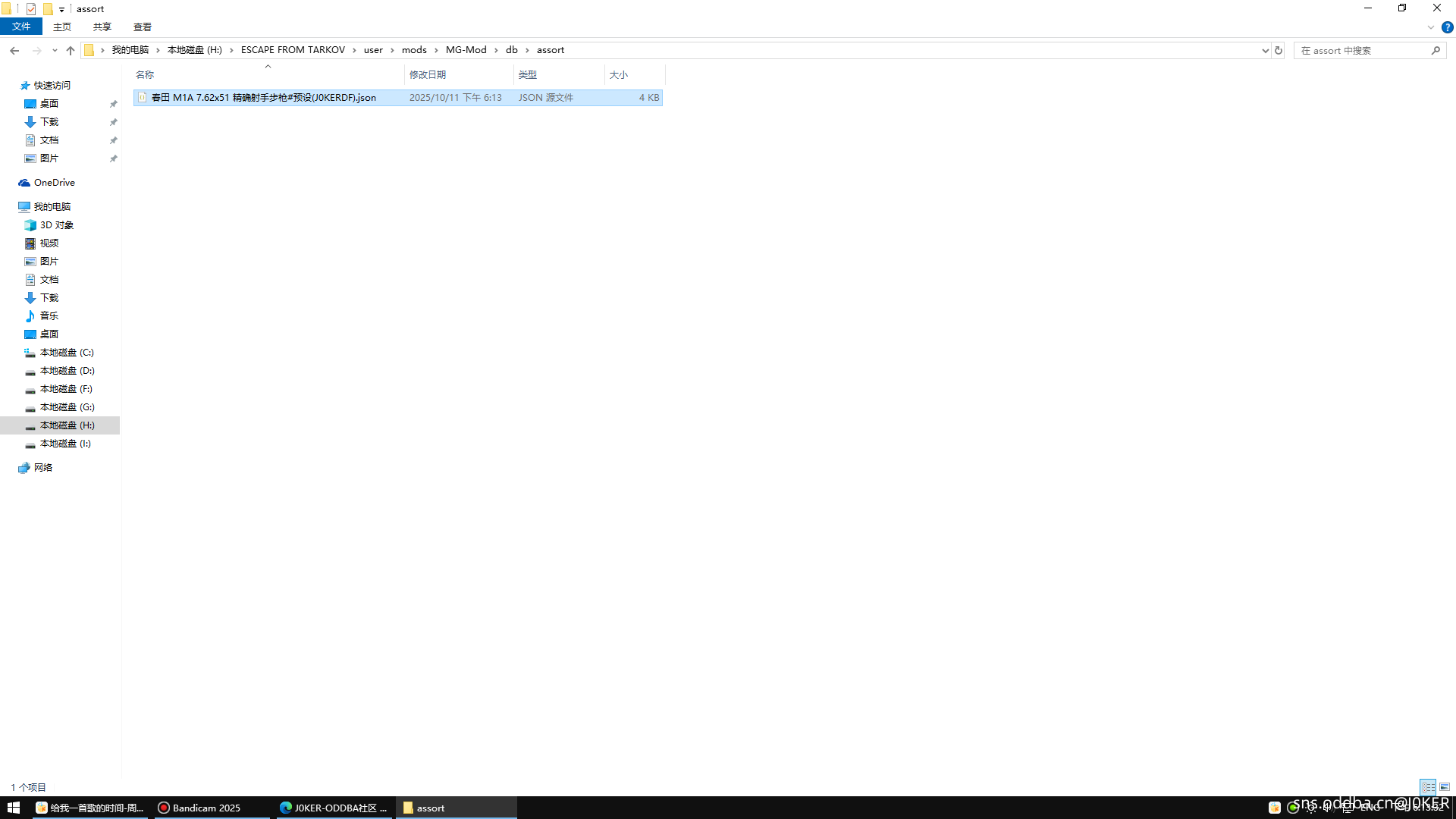Open the 音乐 music folder

49,316
